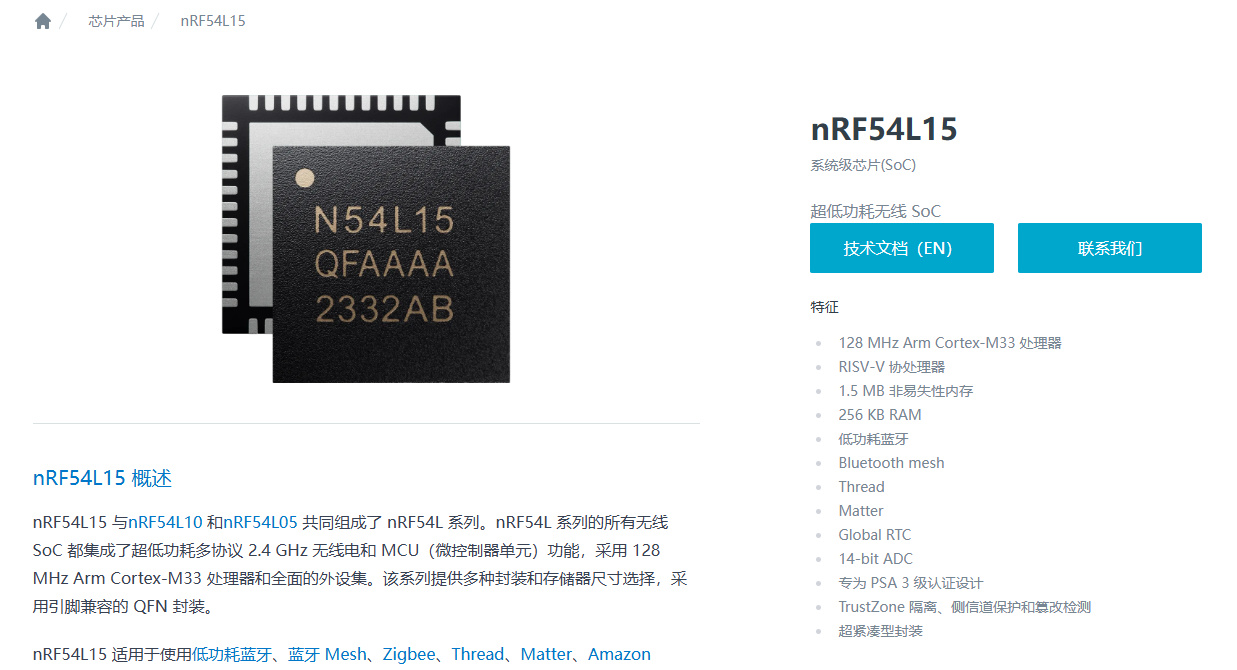Open 技术文档 (EN) button

[902, 248]
